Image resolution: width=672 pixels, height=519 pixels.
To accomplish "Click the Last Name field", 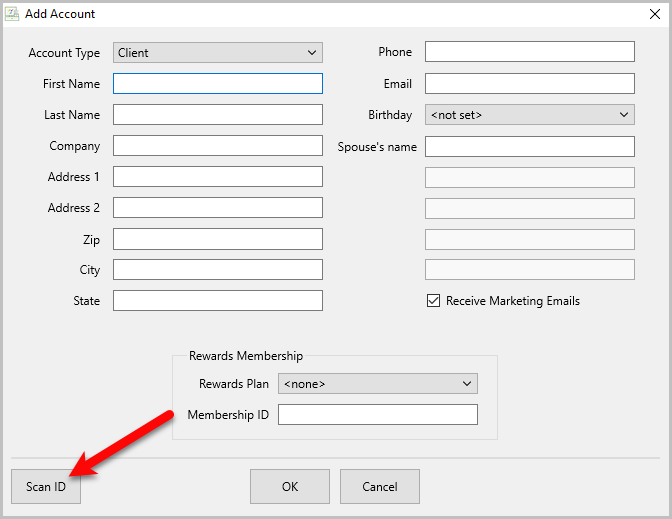I will coord(218,114).
